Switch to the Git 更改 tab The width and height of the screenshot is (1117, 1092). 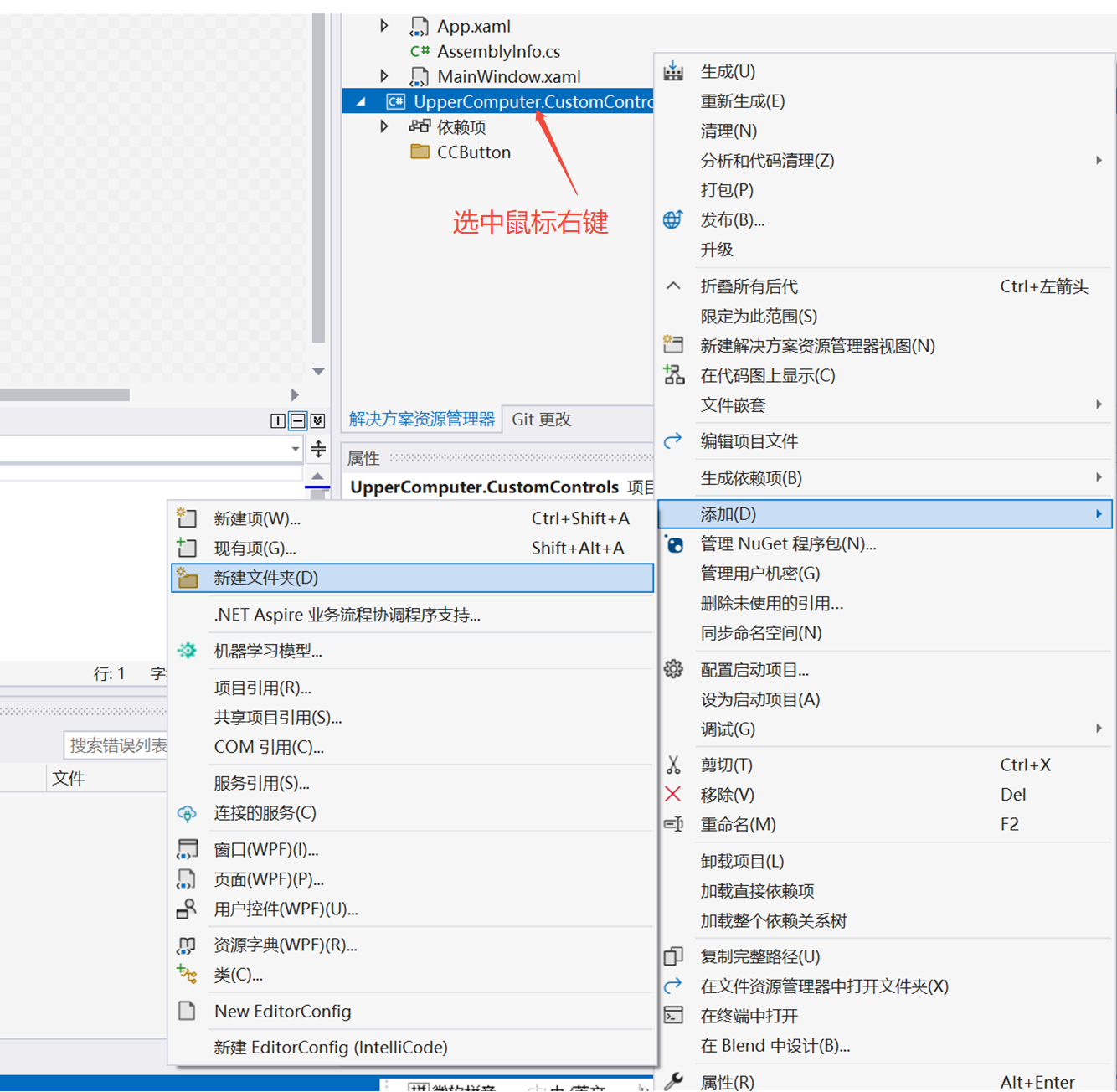coord(541,419)
